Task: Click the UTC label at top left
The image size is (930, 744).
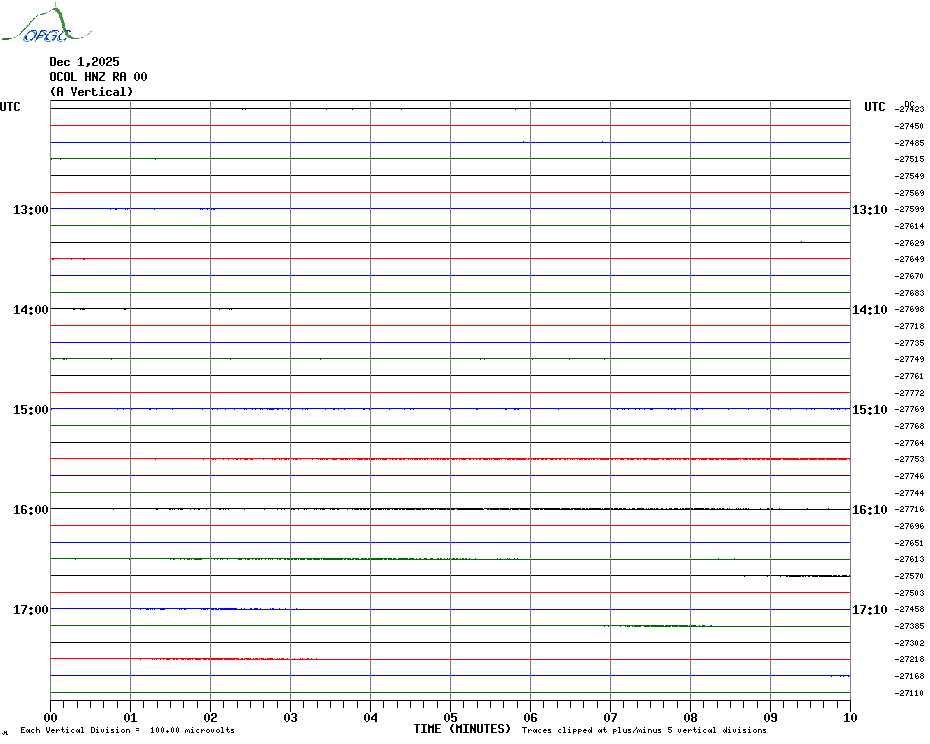Action: [x=10, y=107]
